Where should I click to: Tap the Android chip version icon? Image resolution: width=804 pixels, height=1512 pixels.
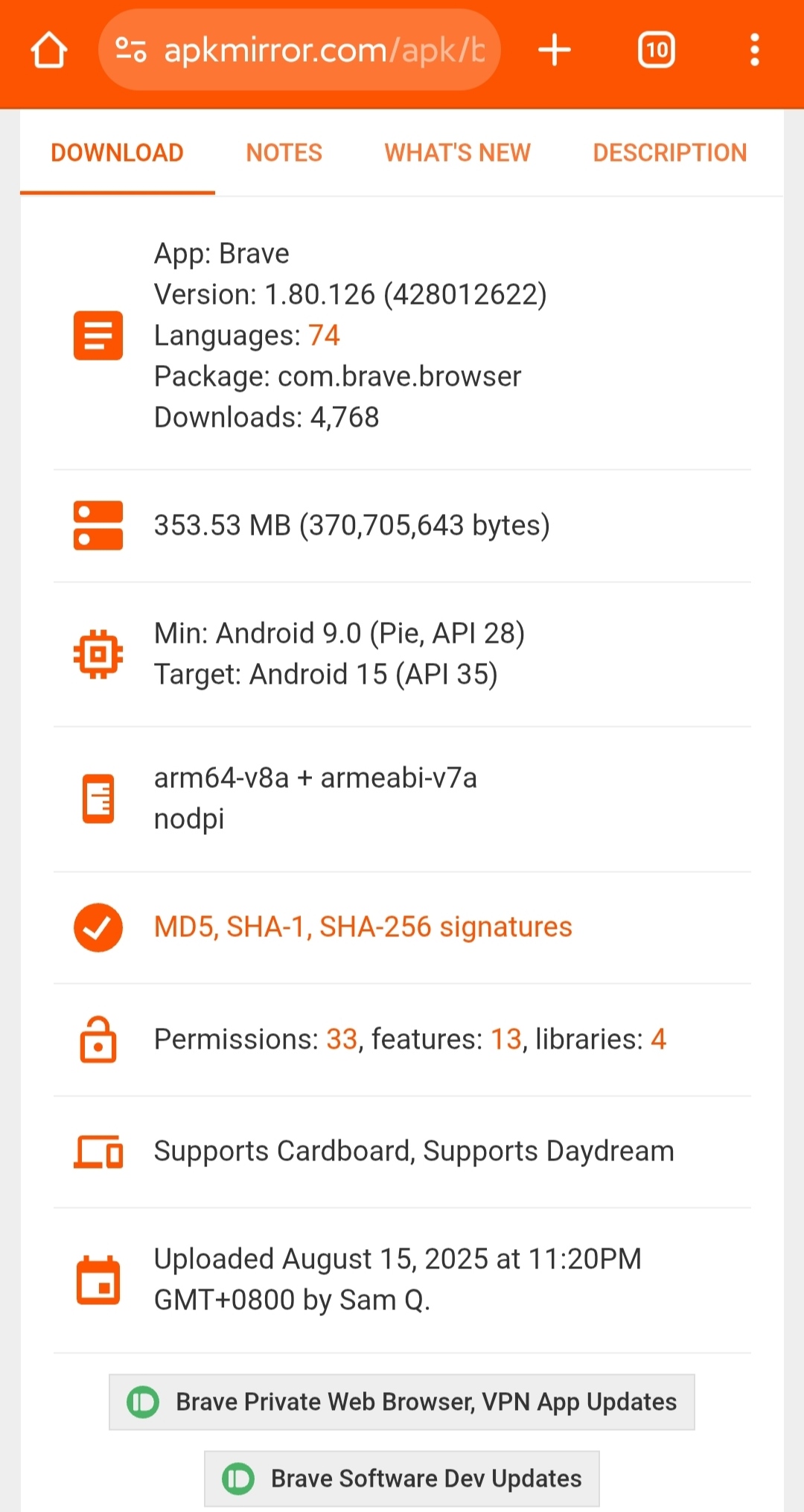tap(98, 654)
